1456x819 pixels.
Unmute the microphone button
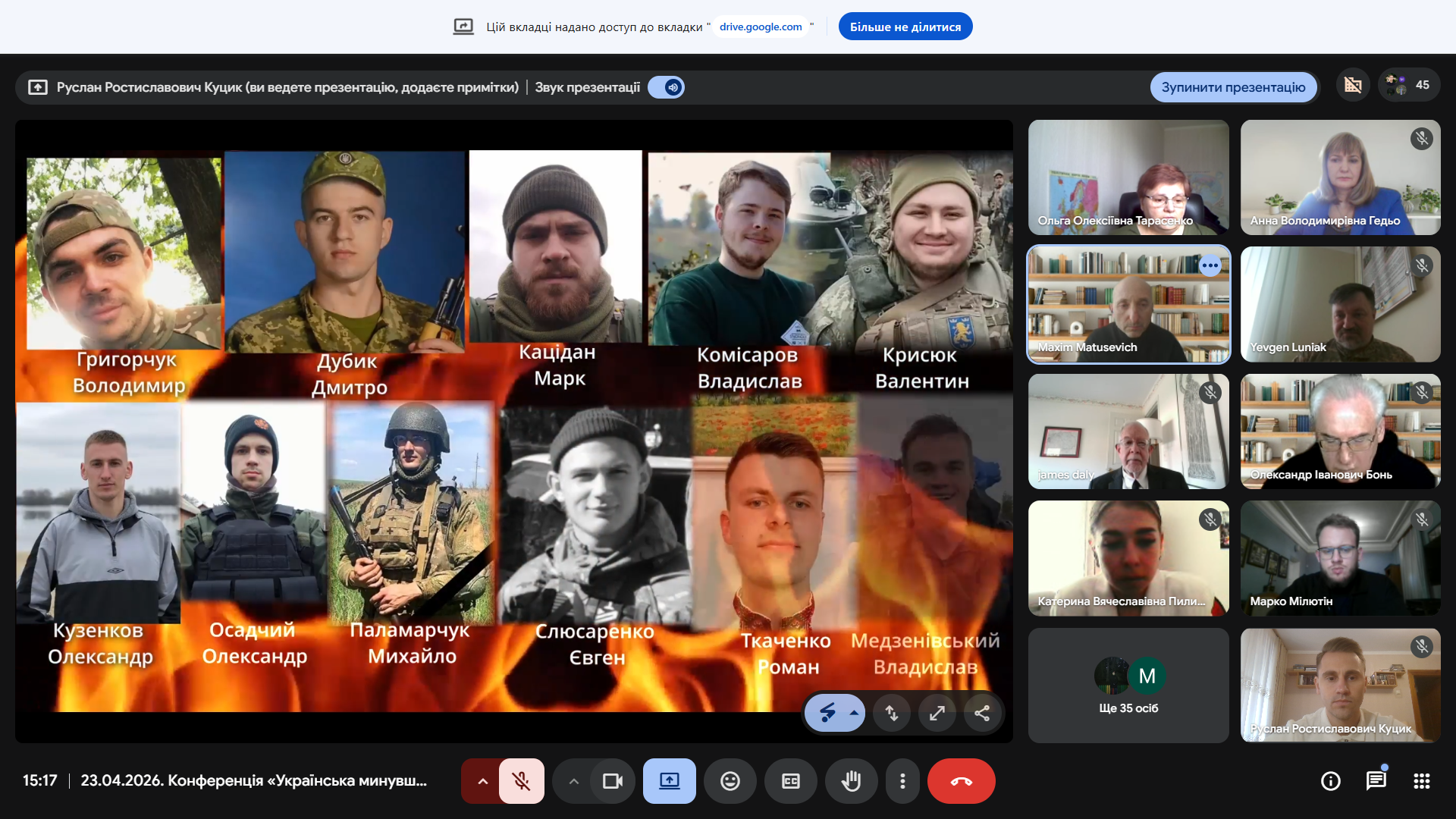pyautogui.click(x=521, y=781)
